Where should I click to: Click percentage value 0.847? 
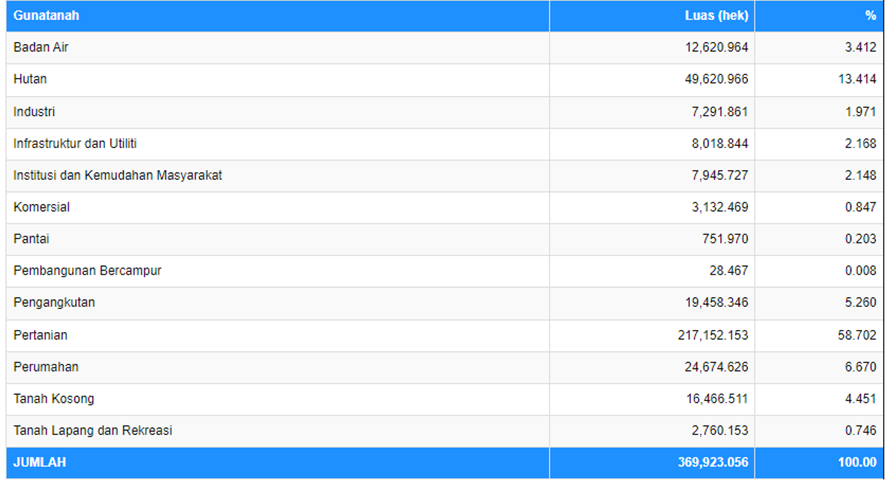tap(860, 207)
